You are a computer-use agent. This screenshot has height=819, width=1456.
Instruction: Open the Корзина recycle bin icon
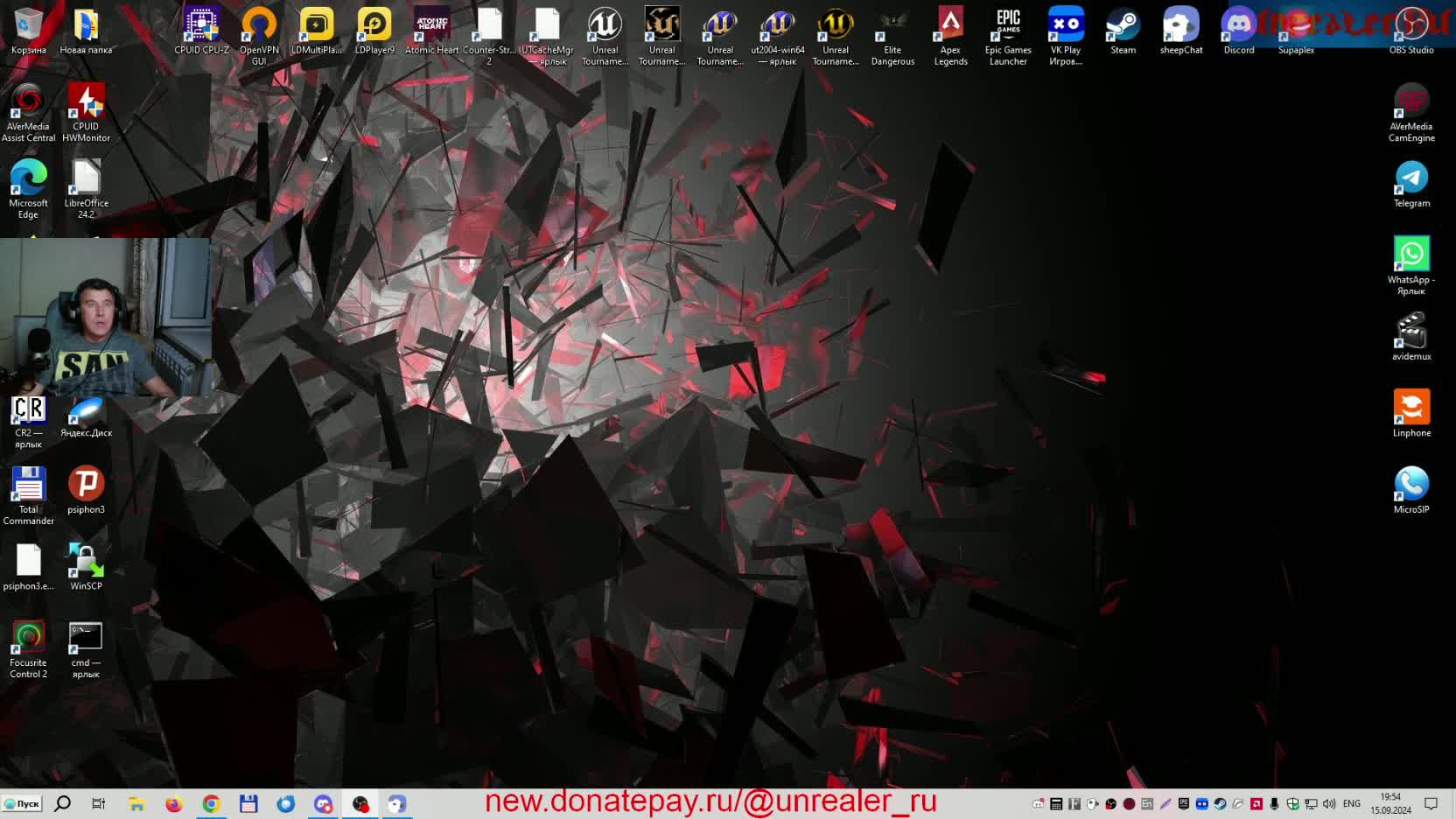pos(29,31)
